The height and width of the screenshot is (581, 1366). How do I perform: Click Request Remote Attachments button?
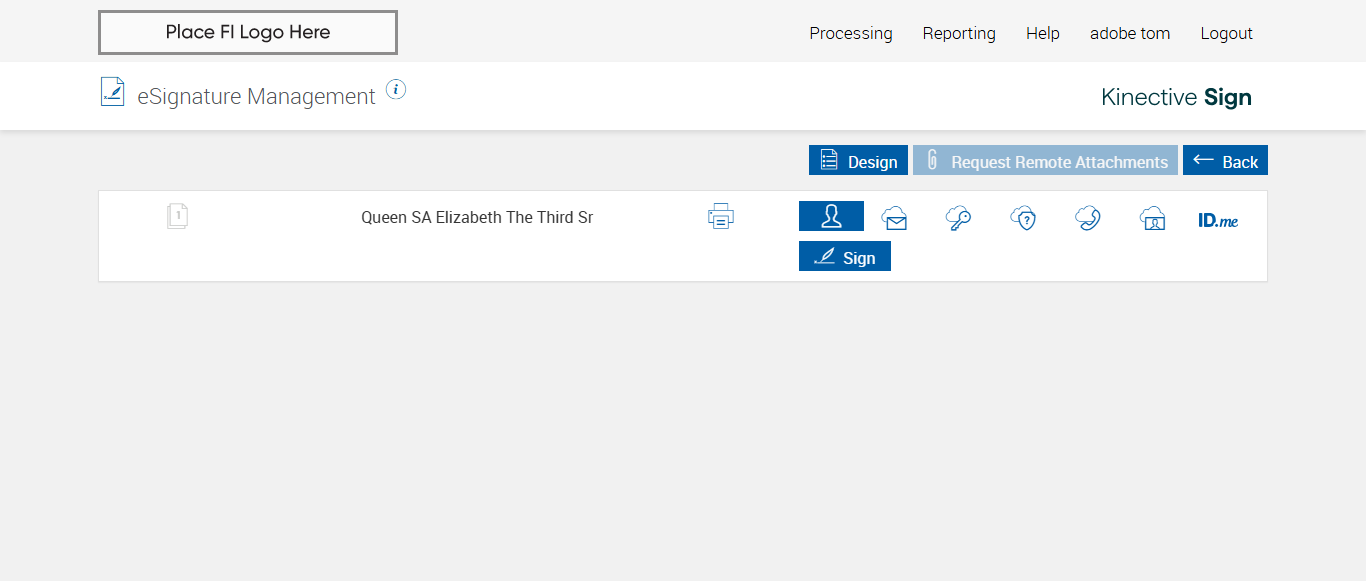pos(1045,161)
